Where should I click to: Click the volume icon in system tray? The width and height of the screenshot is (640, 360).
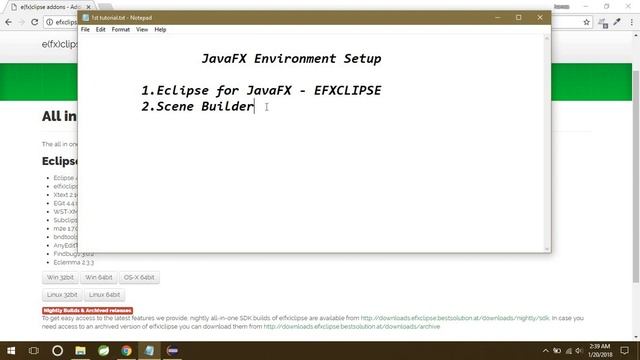(x=579, y=351)
